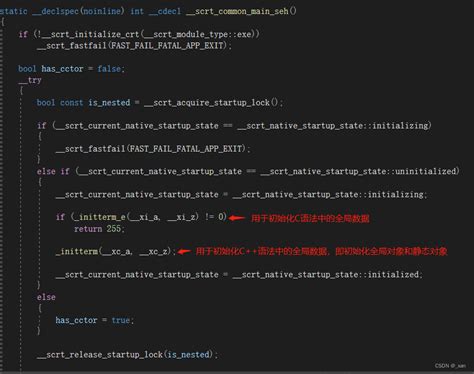
Task: Click the int return type keyword
Action: pos(137,11)
